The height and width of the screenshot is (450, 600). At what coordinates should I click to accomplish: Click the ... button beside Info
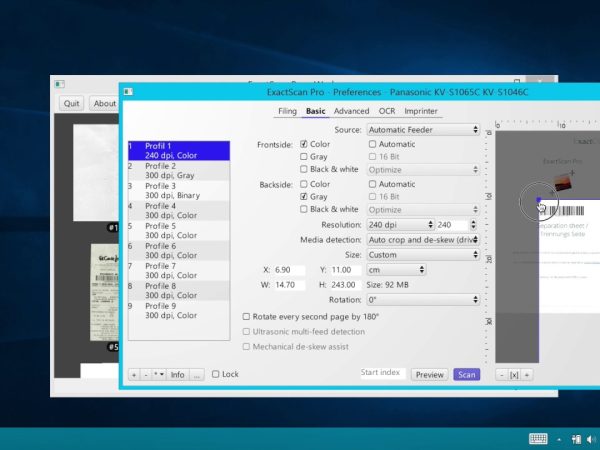coord(197,375)
